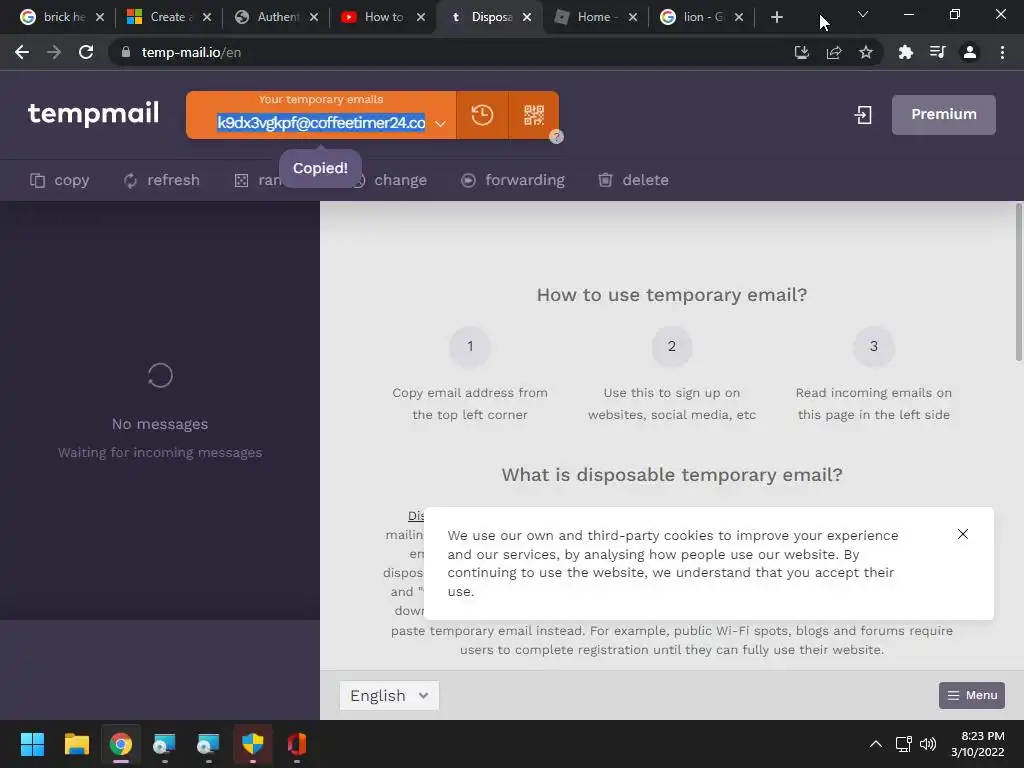Click the Chrome taskbar icon

121,744
